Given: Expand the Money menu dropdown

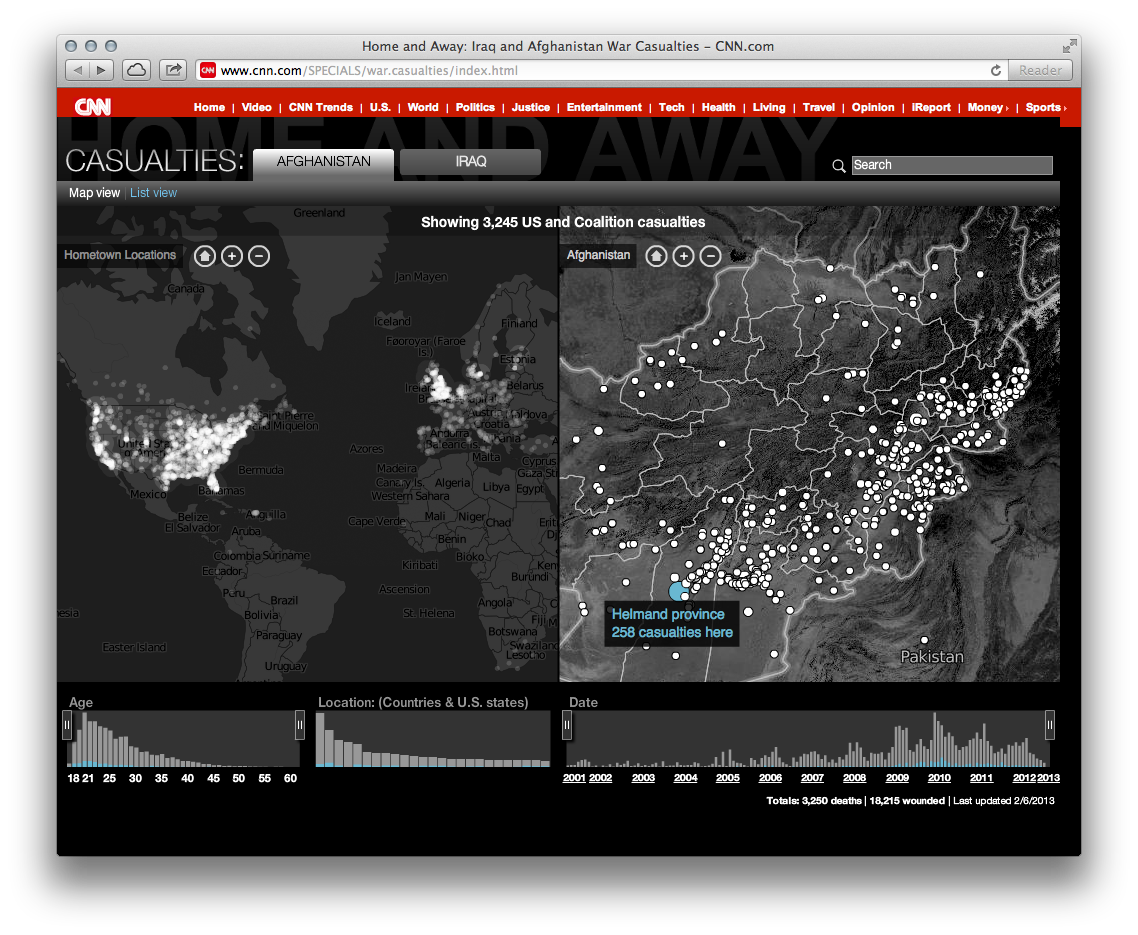Looking at the screenshot, I should click(x=987, y=107).
